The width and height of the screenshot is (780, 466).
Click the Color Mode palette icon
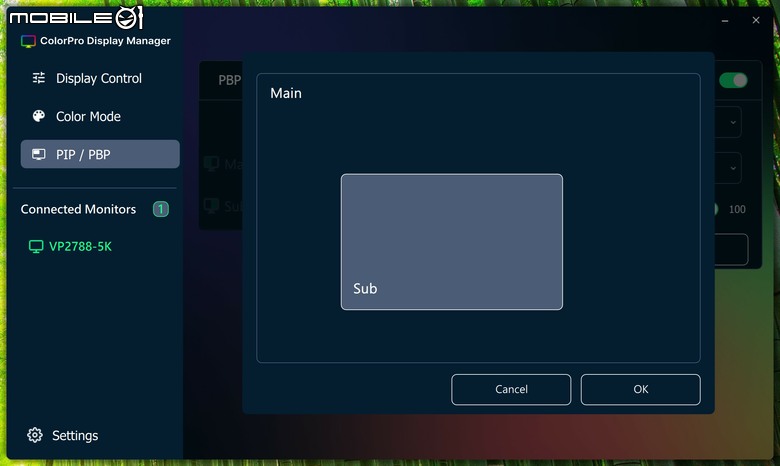(39, 116)
